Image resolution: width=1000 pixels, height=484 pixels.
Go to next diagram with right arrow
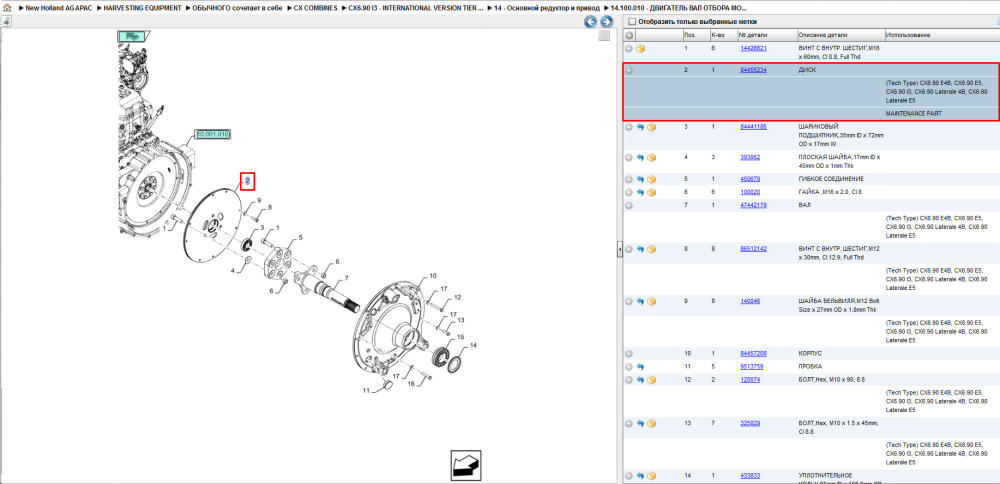(607, 22)
